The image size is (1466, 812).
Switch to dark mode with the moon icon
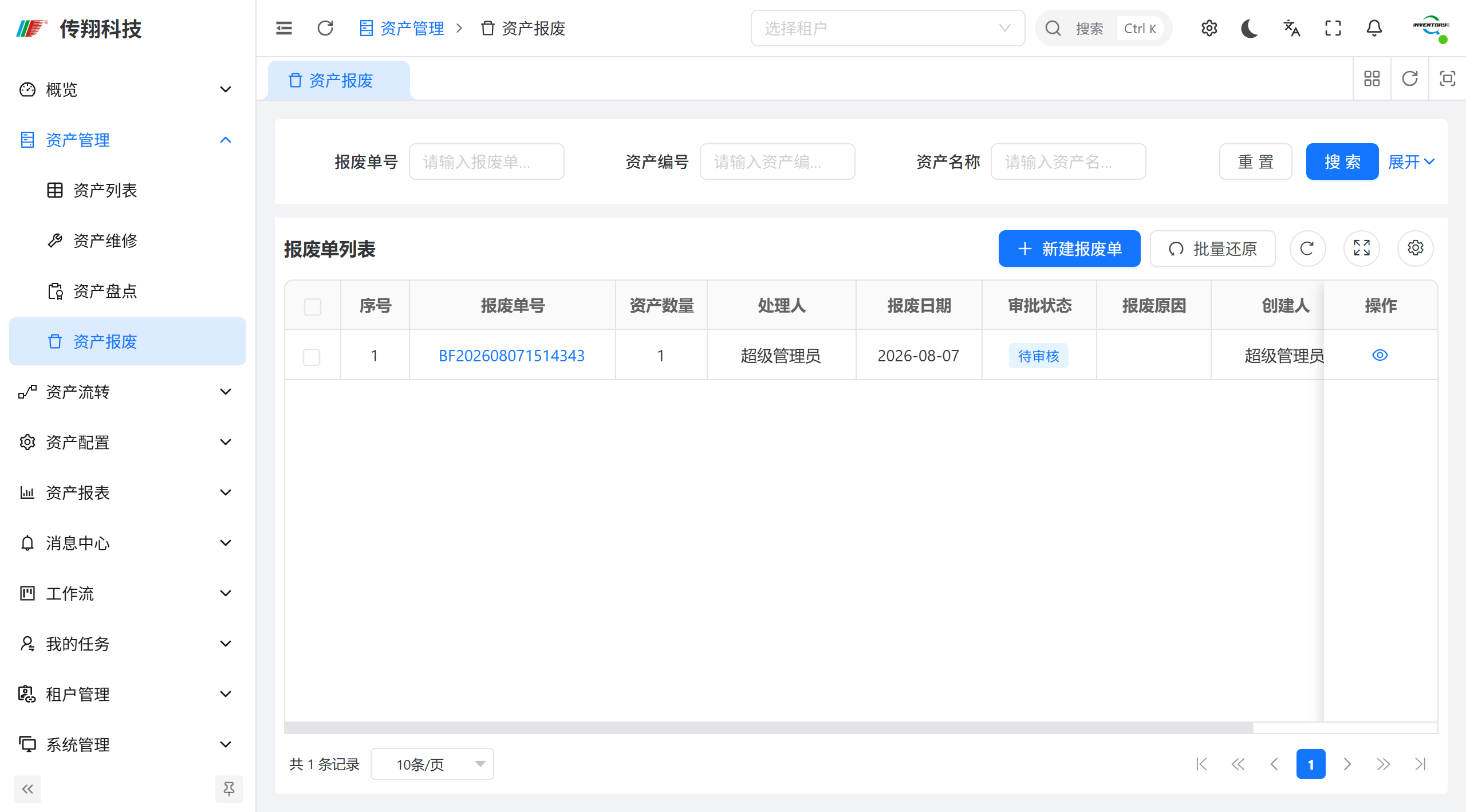[x=1250, y=28]
